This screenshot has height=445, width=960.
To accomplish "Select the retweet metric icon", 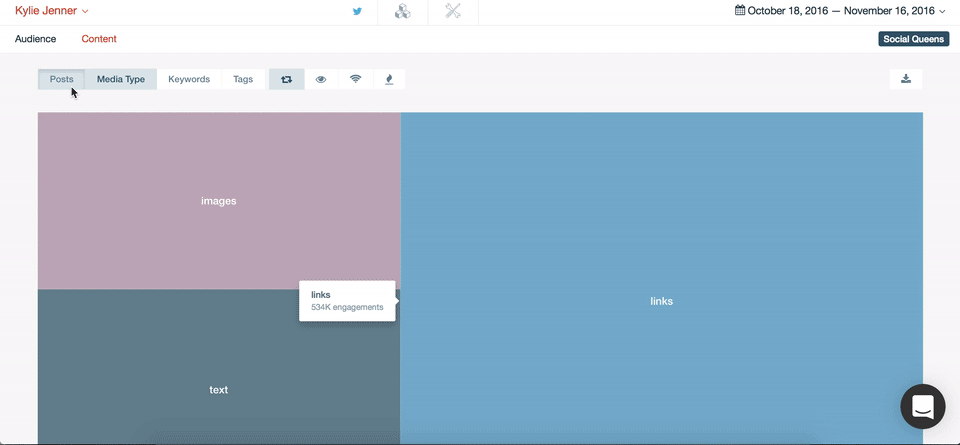I will pyautogui.click(x=286, y=79).
